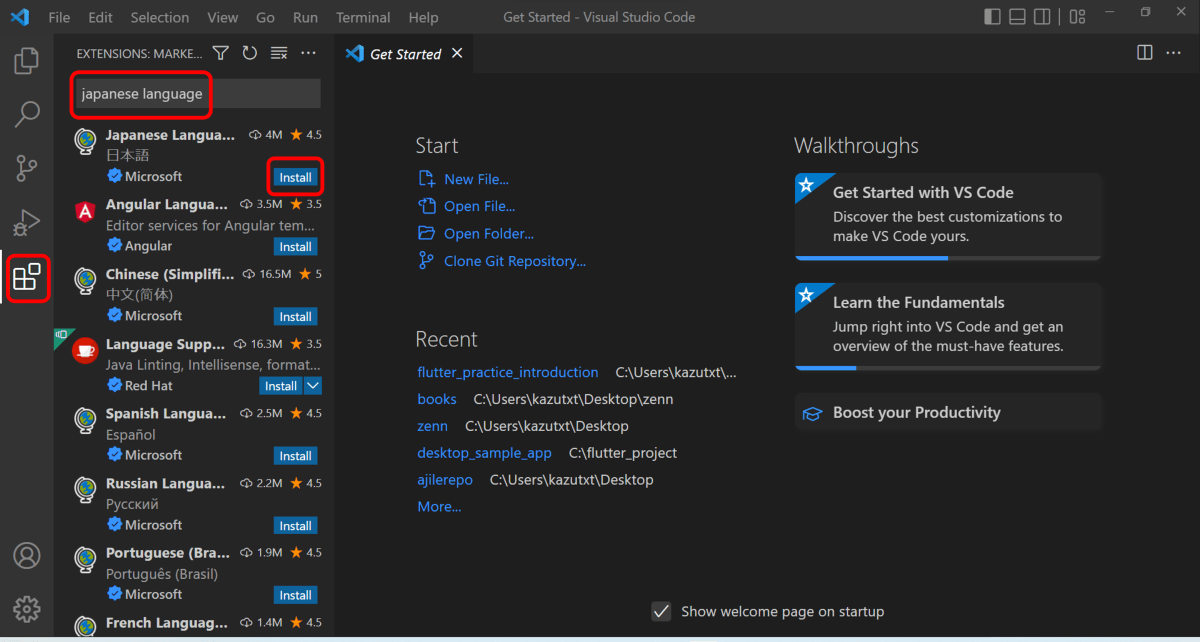Click the Clone Git Repository... link
Screen dimensions: 1200x642
tap(515, 261)
